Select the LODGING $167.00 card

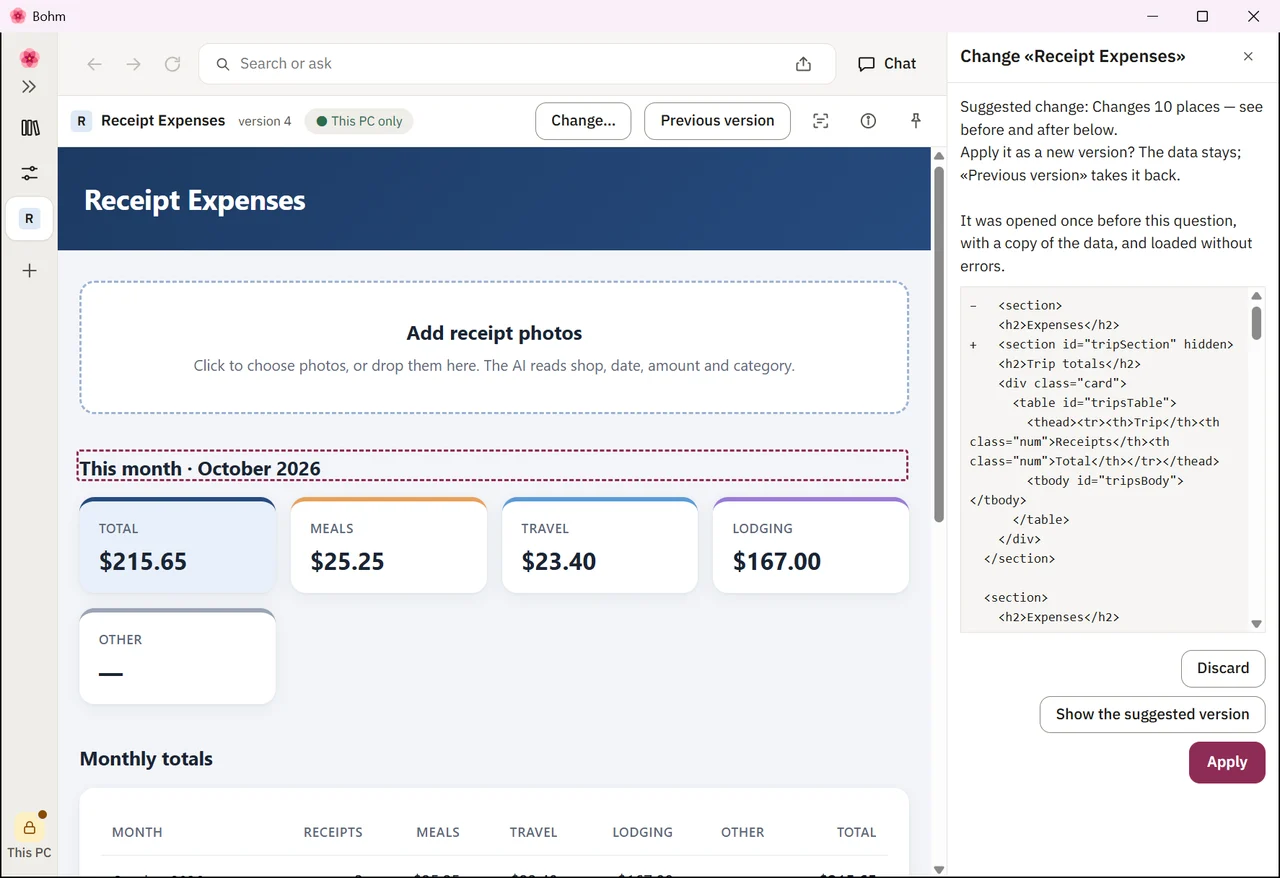(x=811, y=545)
